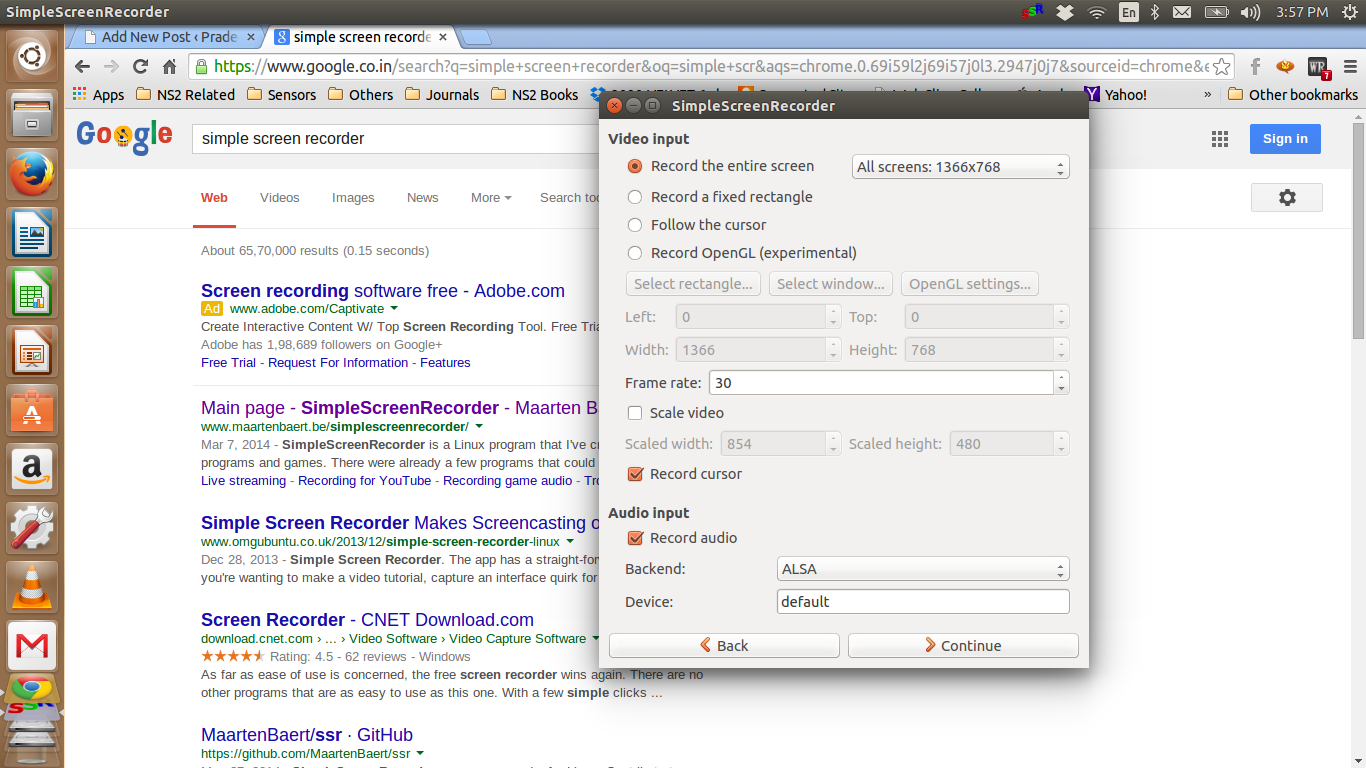Select the Videos search tab
This screenshot has height=768, width=1366.
tap(280, 198)
